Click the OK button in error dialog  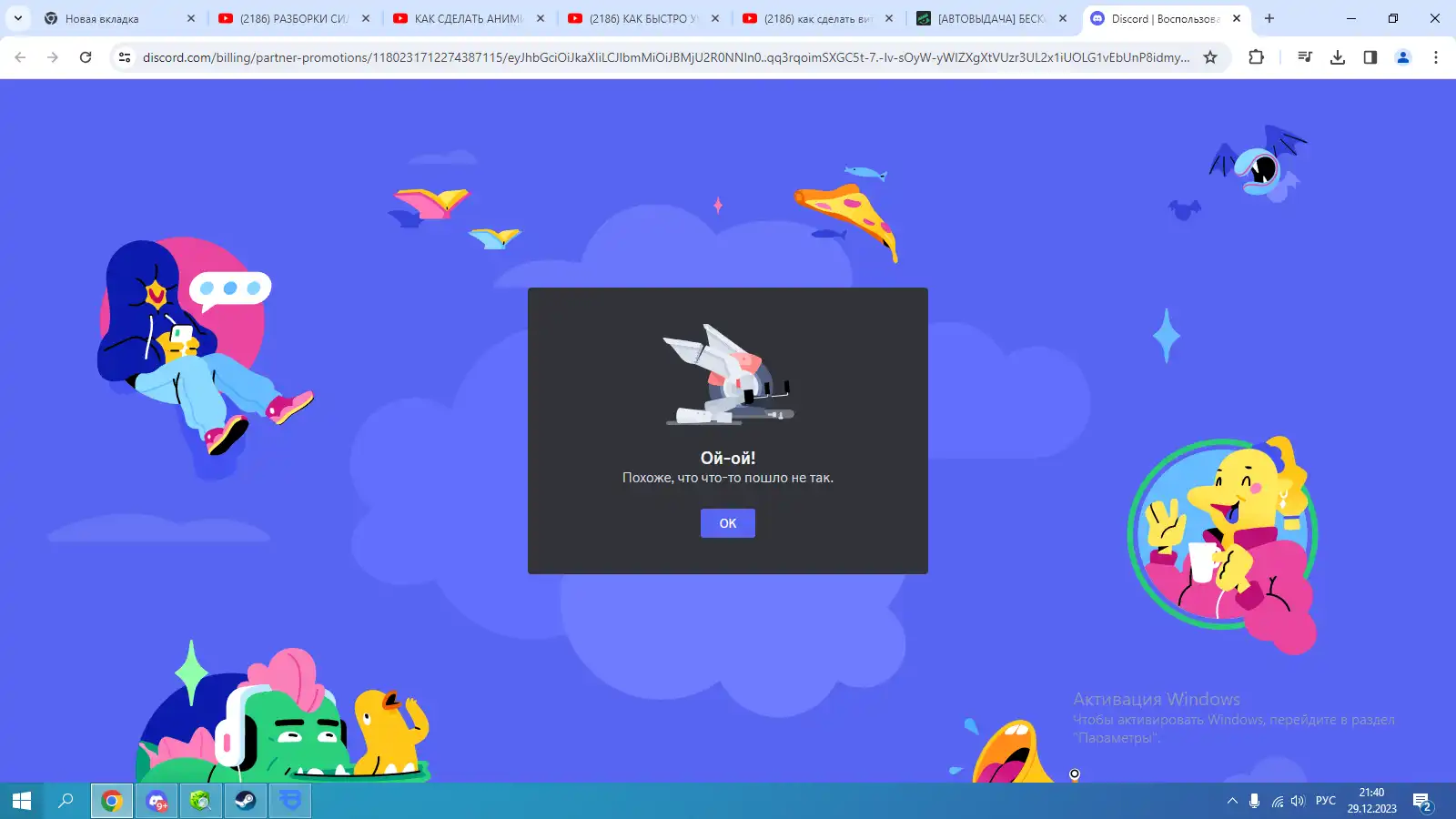[727, 523]
